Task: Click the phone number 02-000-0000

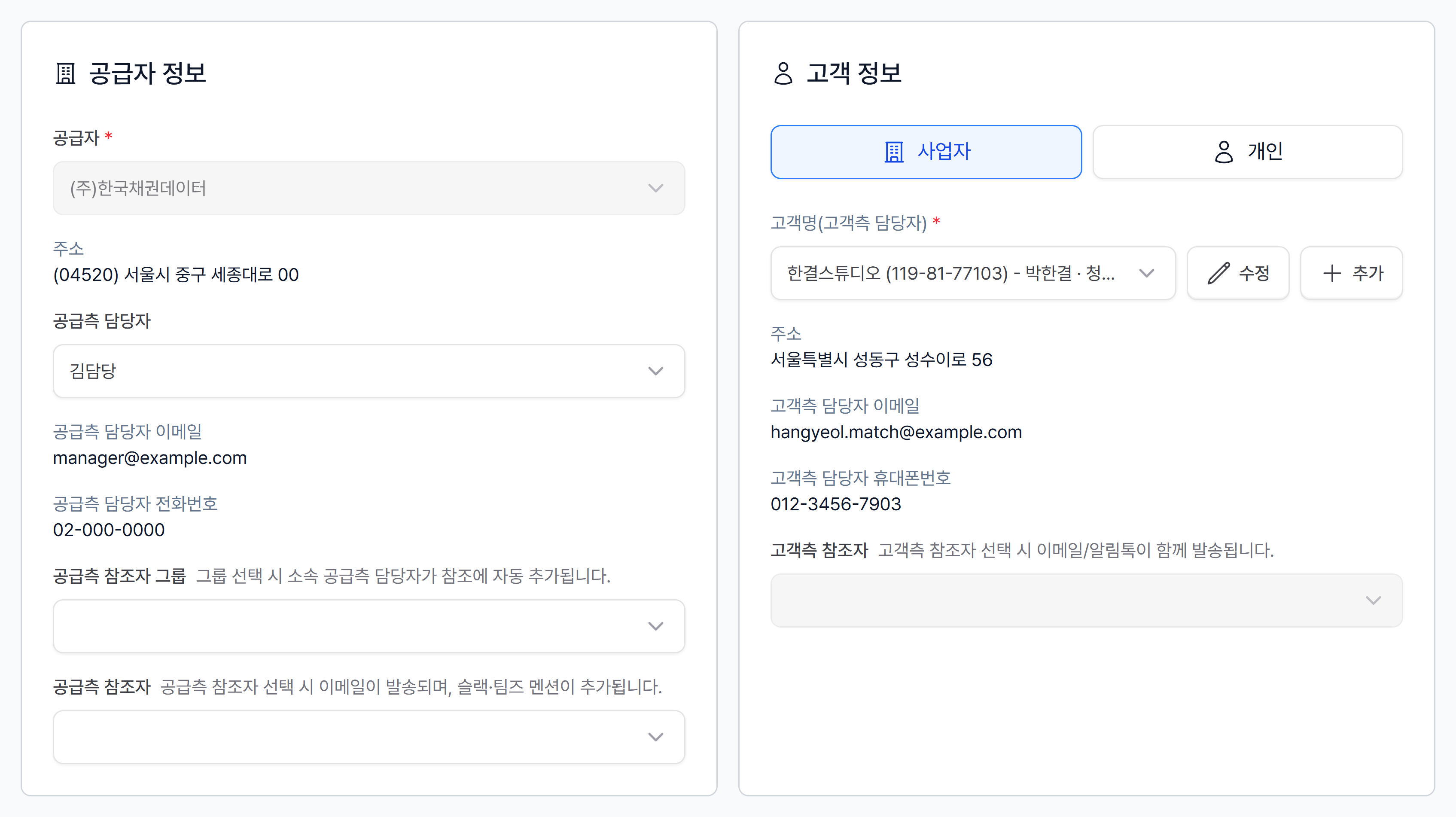Action: 109,530
